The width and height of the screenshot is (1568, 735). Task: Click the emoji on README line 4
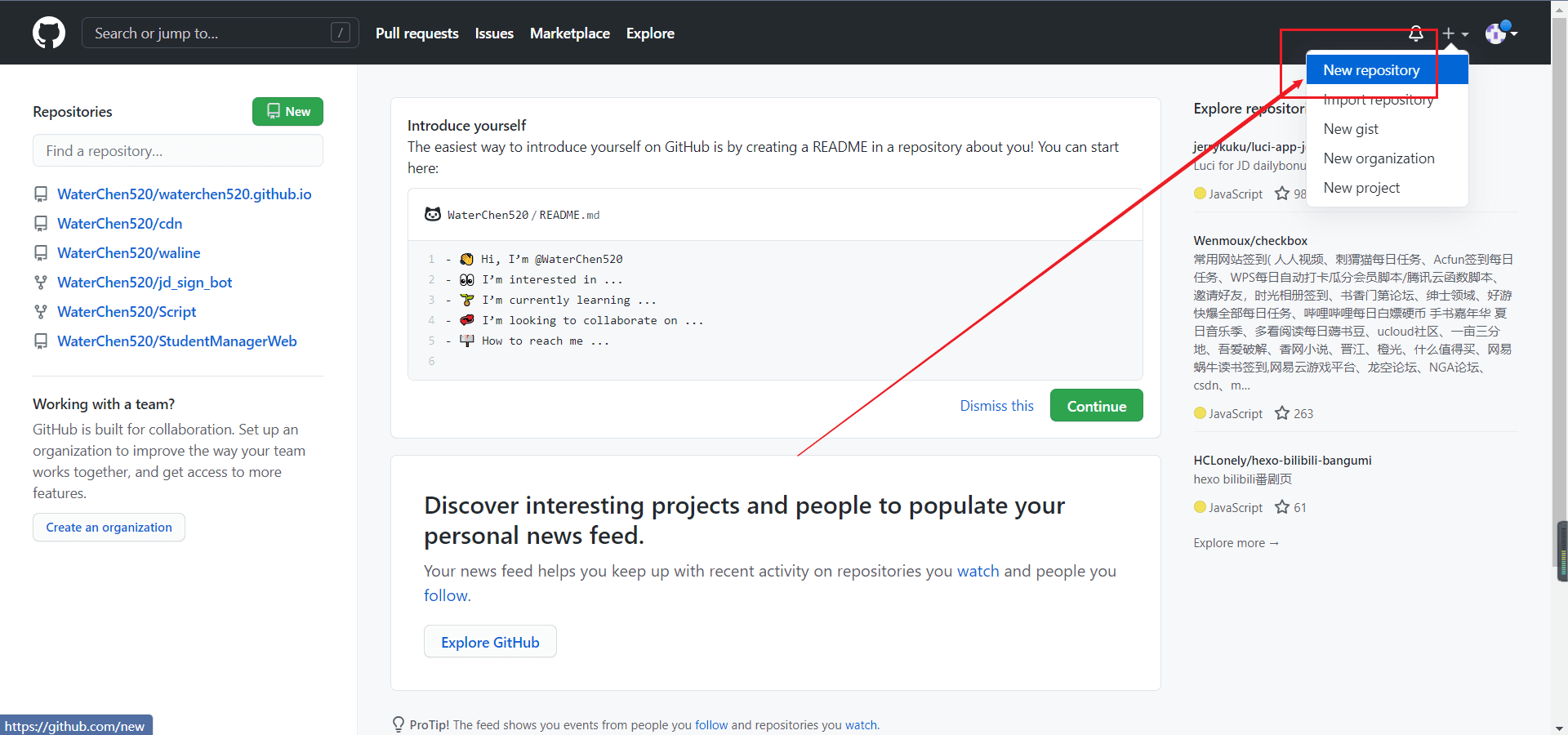pos(466,320)
